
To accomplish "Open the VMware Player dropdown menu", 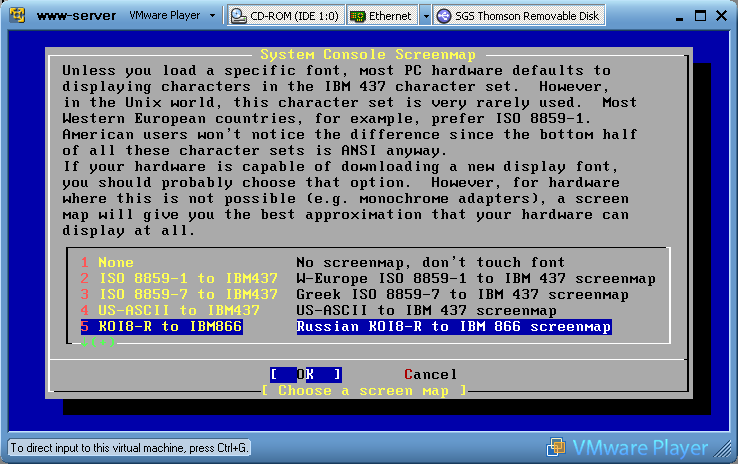I will (x=172, y=16).
